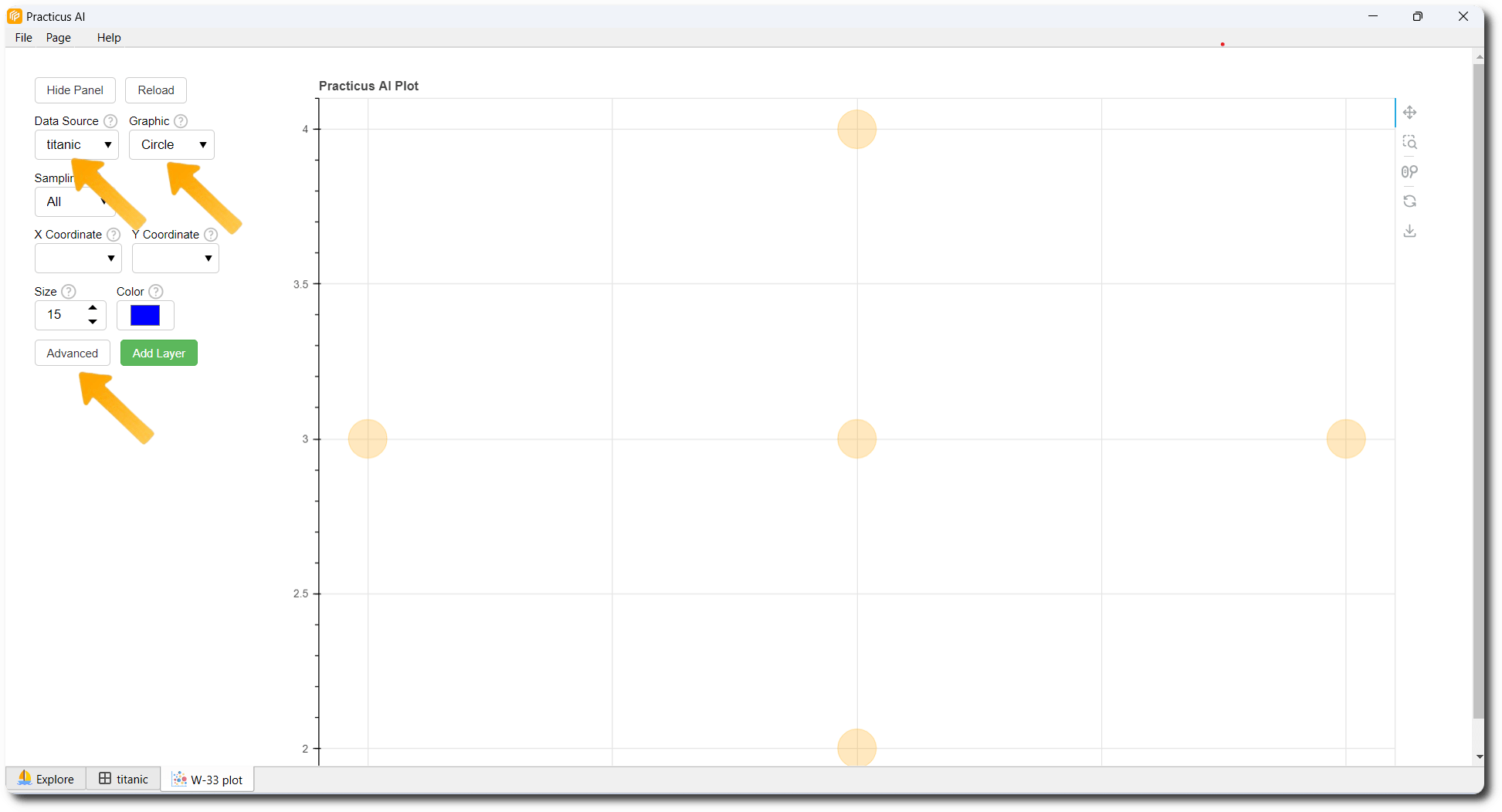
Task: Click Graphic help question mark
Action: [x=181, y=121]
